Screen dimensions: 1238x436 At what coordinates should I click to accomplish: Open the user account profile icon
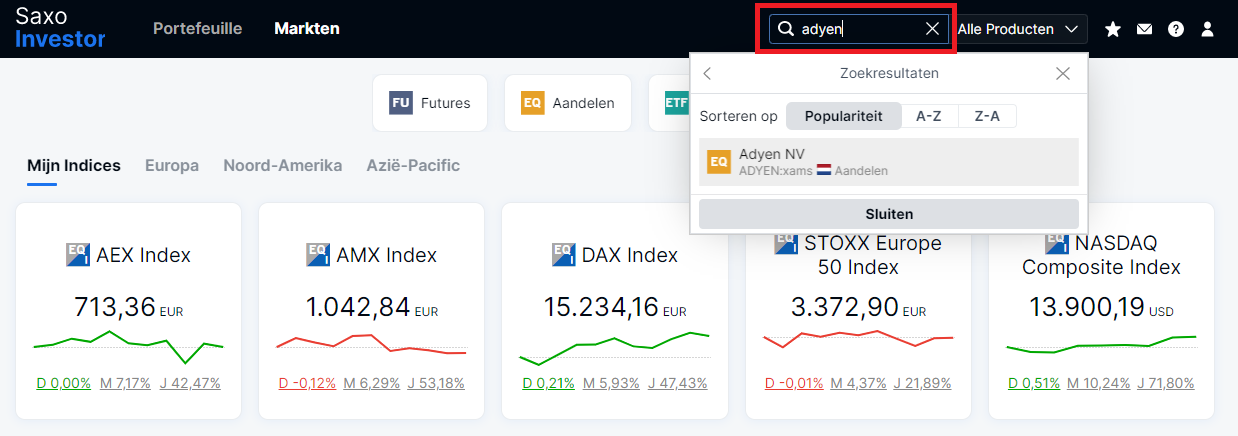coord(1207,30)
